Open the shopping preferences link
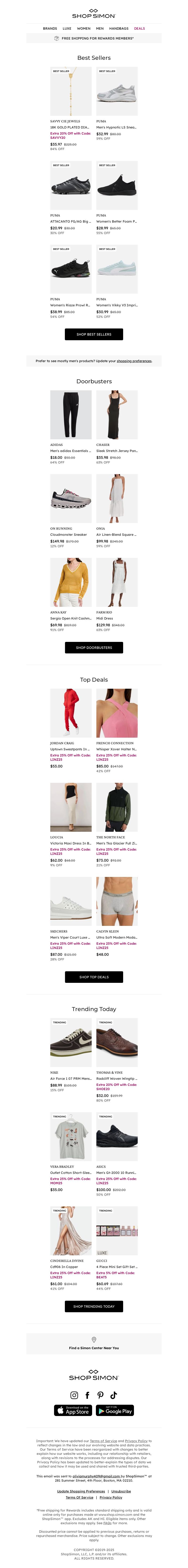 134,361
